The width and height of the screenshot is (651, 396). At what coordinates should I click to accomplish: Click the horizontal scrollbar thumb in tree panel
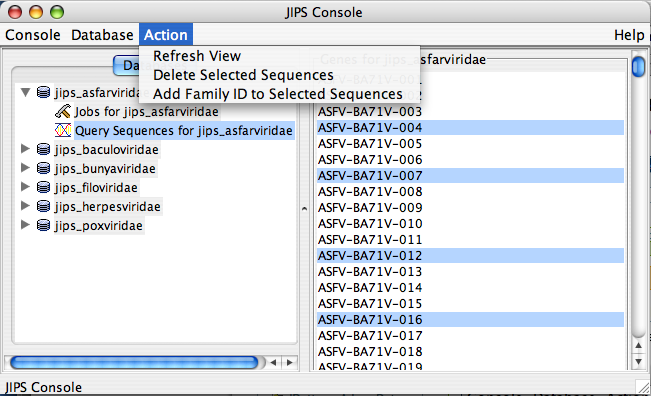134,362
